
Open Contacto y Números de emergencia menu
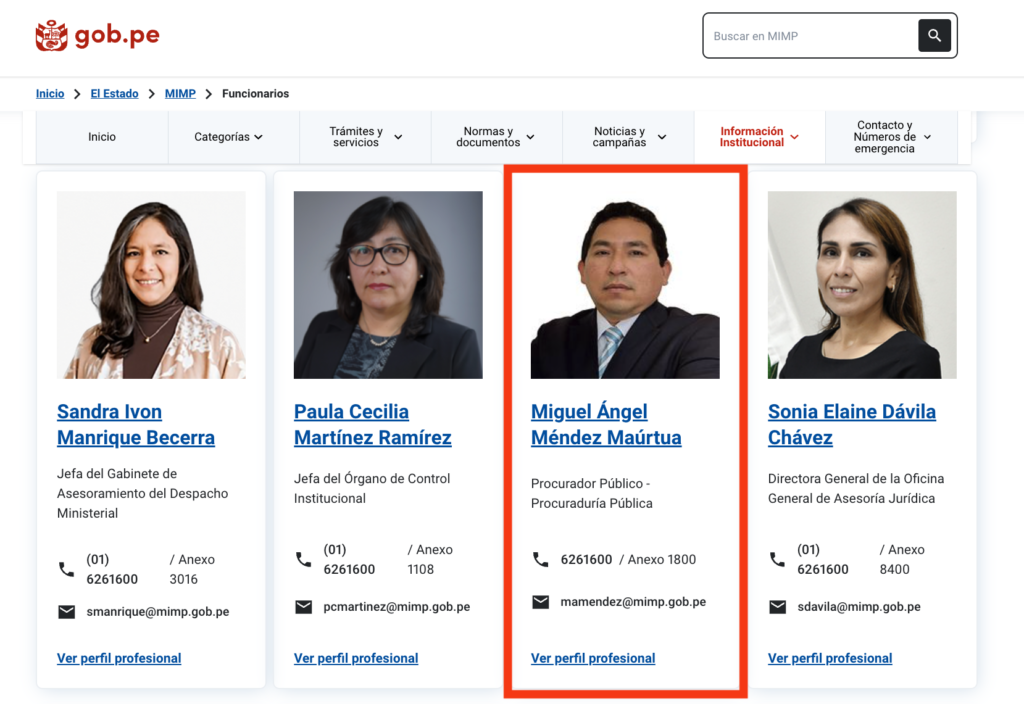pos(891,137)
